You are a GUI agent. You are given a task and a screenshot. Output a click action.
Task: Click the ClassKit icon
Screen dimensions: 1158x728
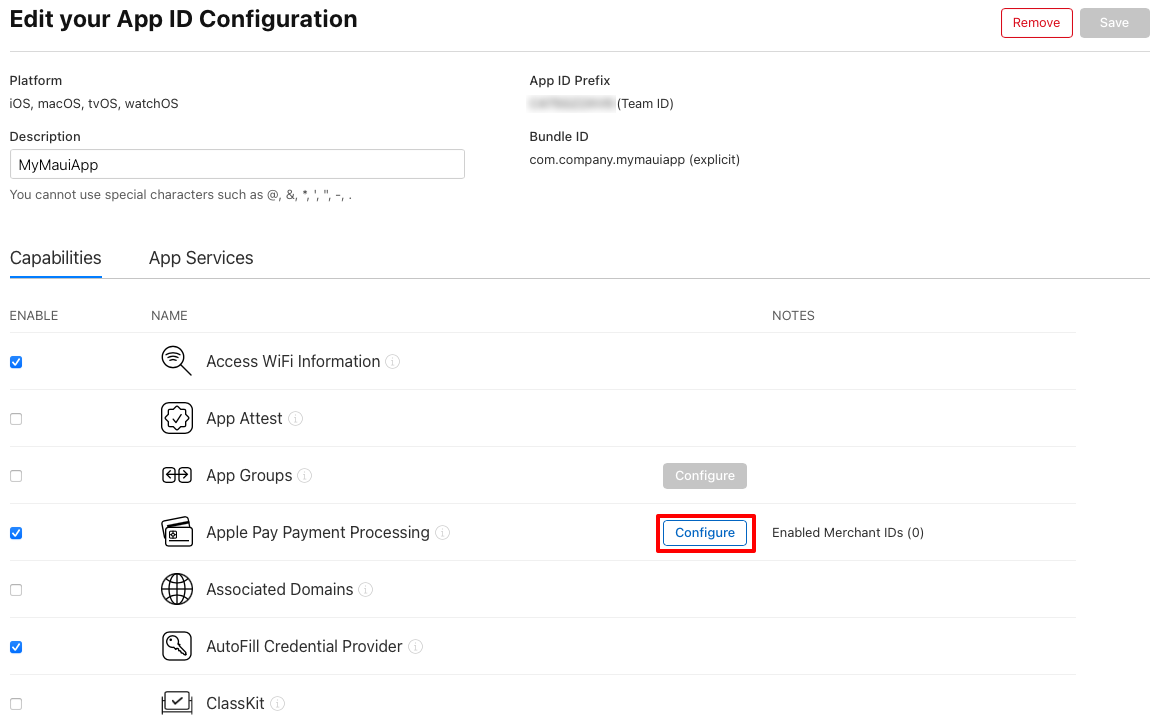pos(176,702)
